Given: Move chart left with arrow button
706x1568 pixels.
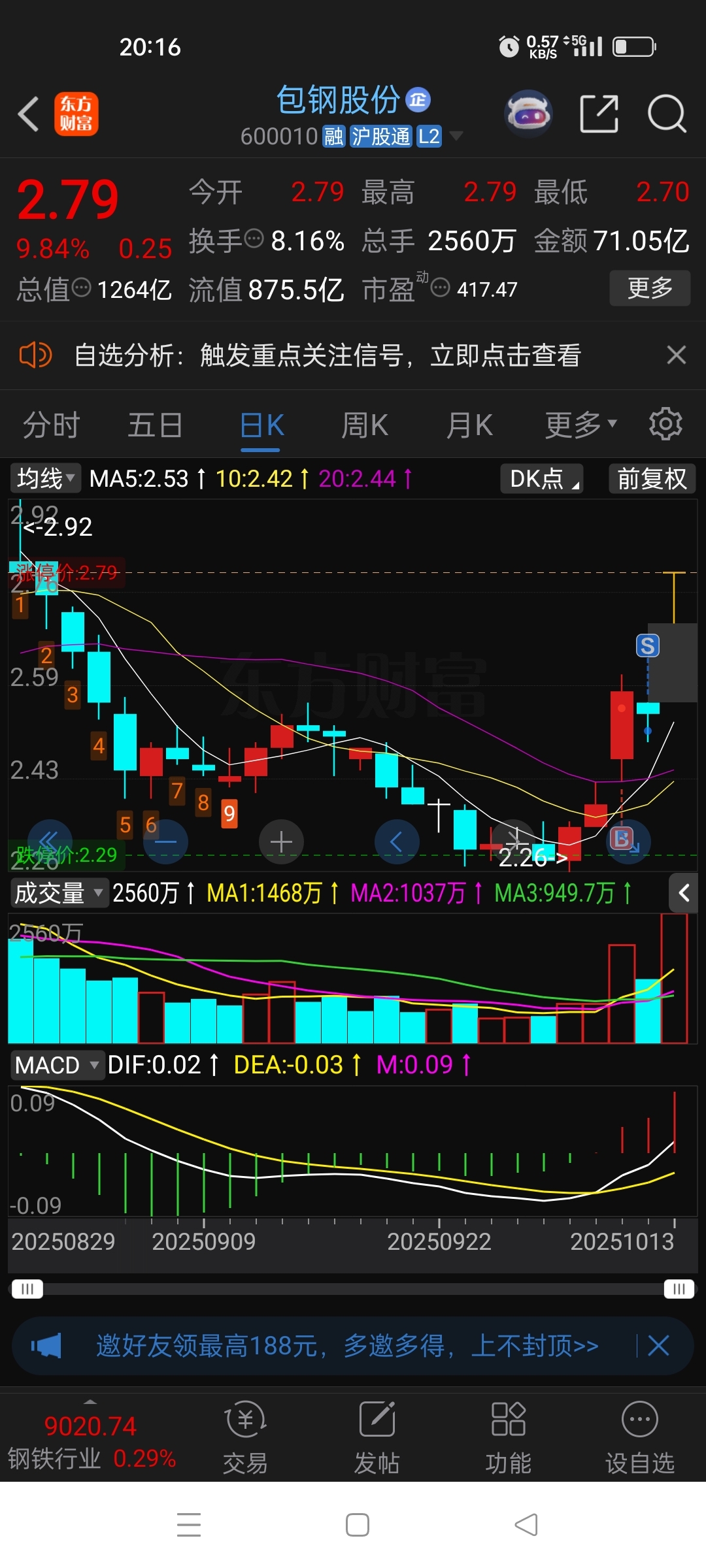Looking at the screenshot, I should 397,841.
